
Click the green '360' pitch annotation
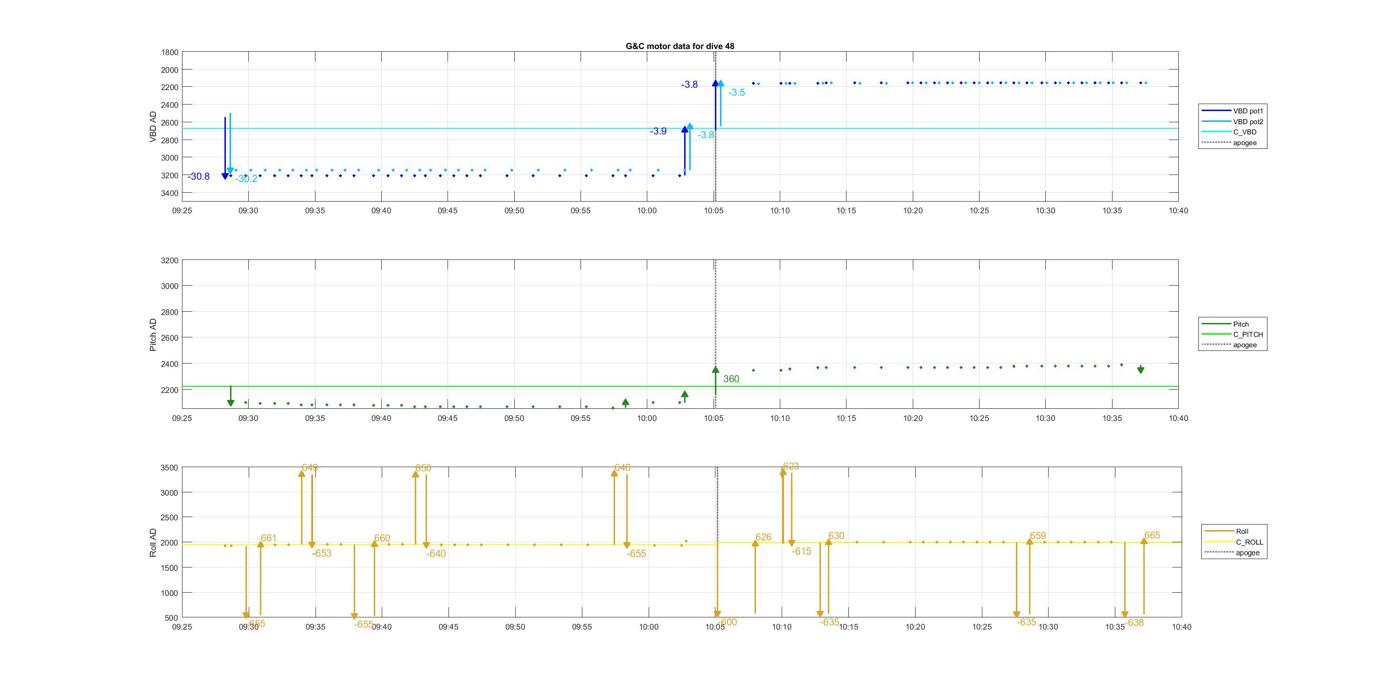[731, 379]
